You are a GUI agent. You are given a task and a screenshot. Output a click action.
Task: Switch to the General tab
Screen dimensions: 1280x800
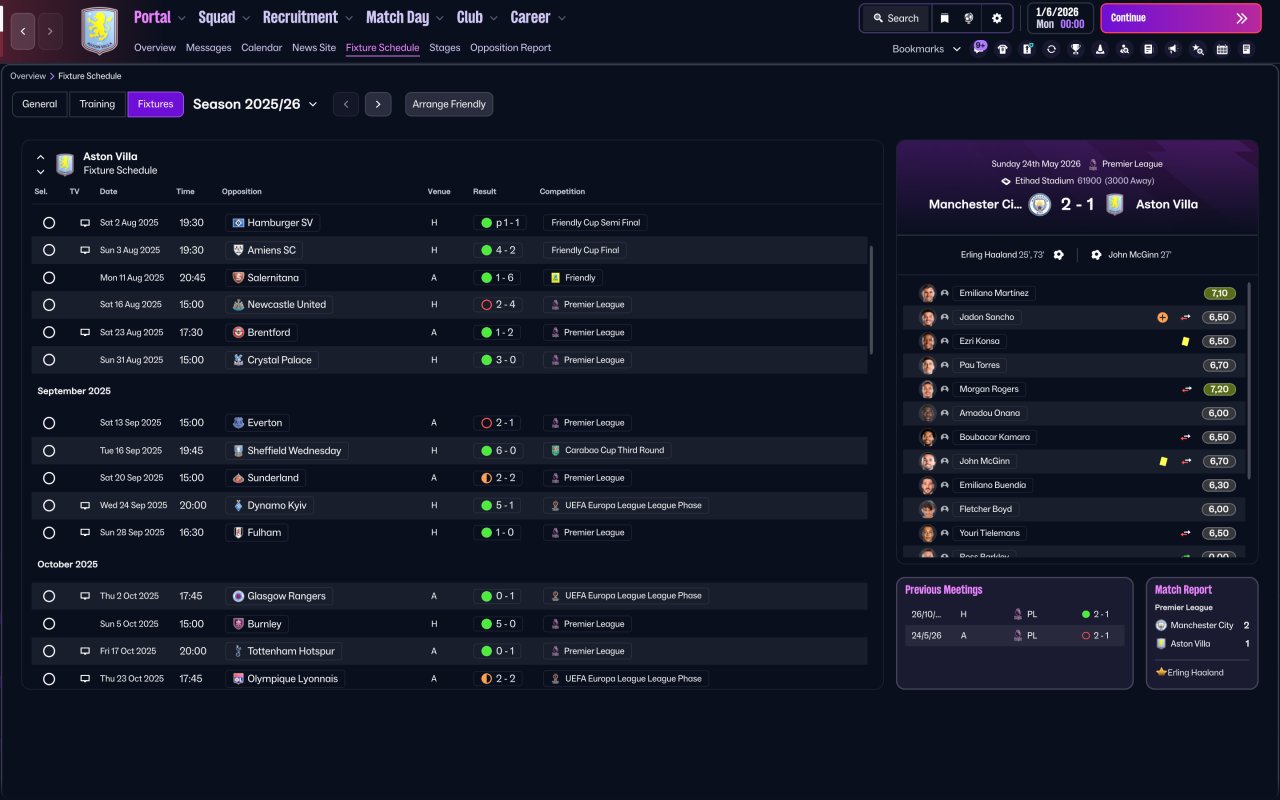40,104
